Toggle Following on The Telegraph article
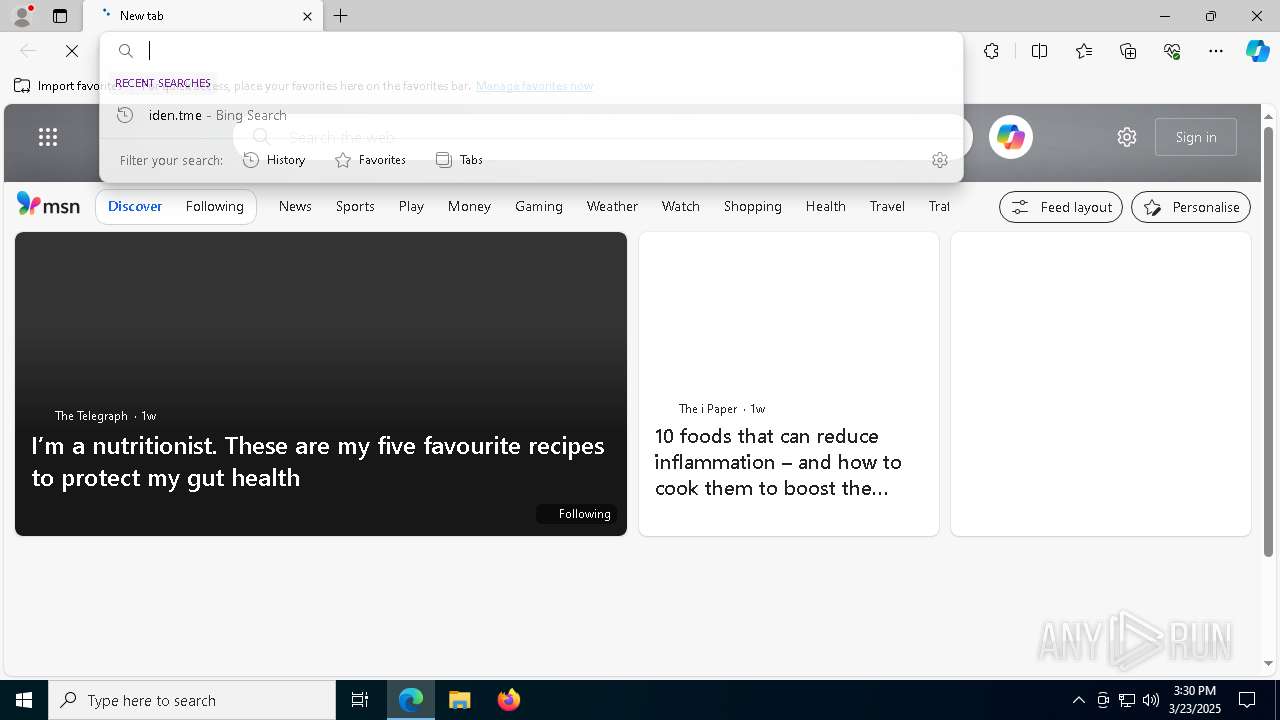This screenshot has height=720, width=1280. tap(576, 514)
